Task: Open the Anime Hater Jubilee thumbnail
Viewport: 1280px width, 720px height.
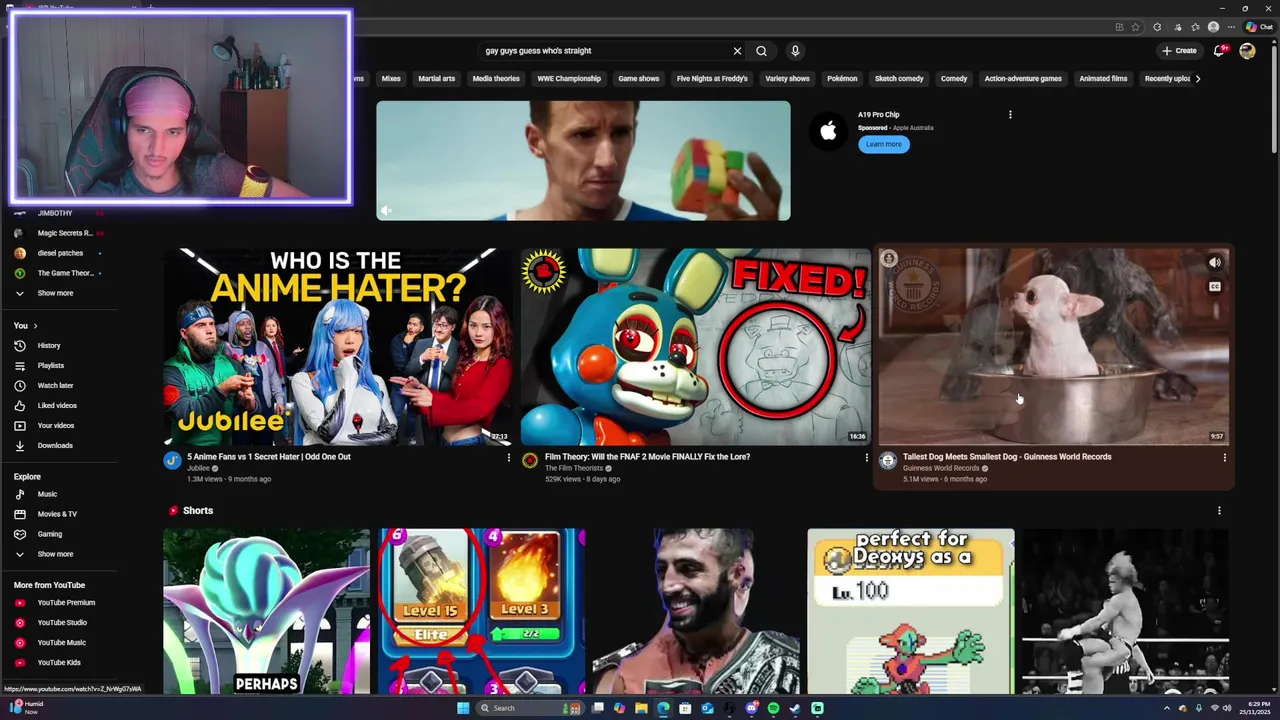Action: pyautogui.click(x=336, y=346)
